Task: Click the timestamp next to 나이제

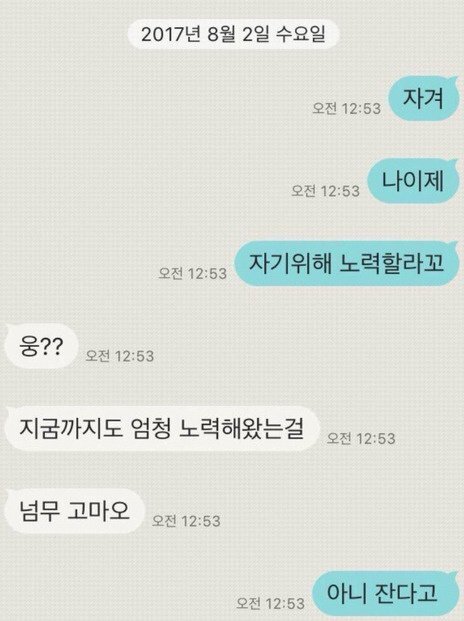Action: tap(325, 191)
